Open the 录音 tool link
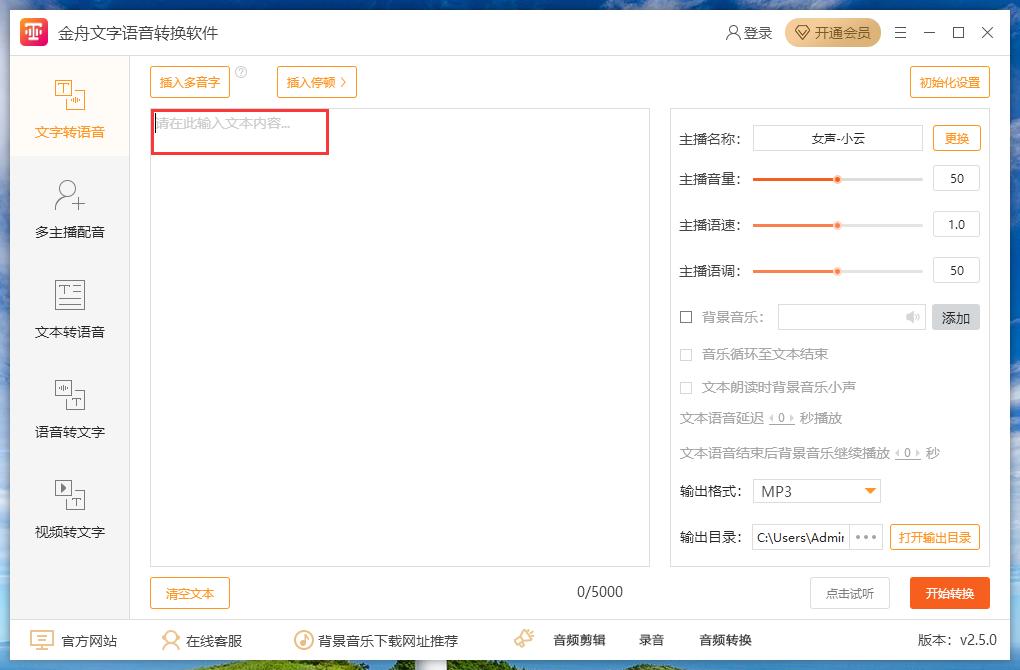The image size is (1020, 670). [x=651, y=640]
